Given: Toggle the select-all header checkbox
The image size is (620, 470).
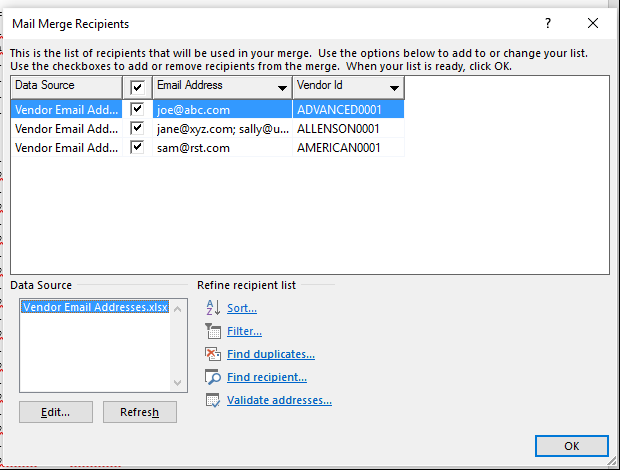Looking at the screenshot, I should coord(138,87).
